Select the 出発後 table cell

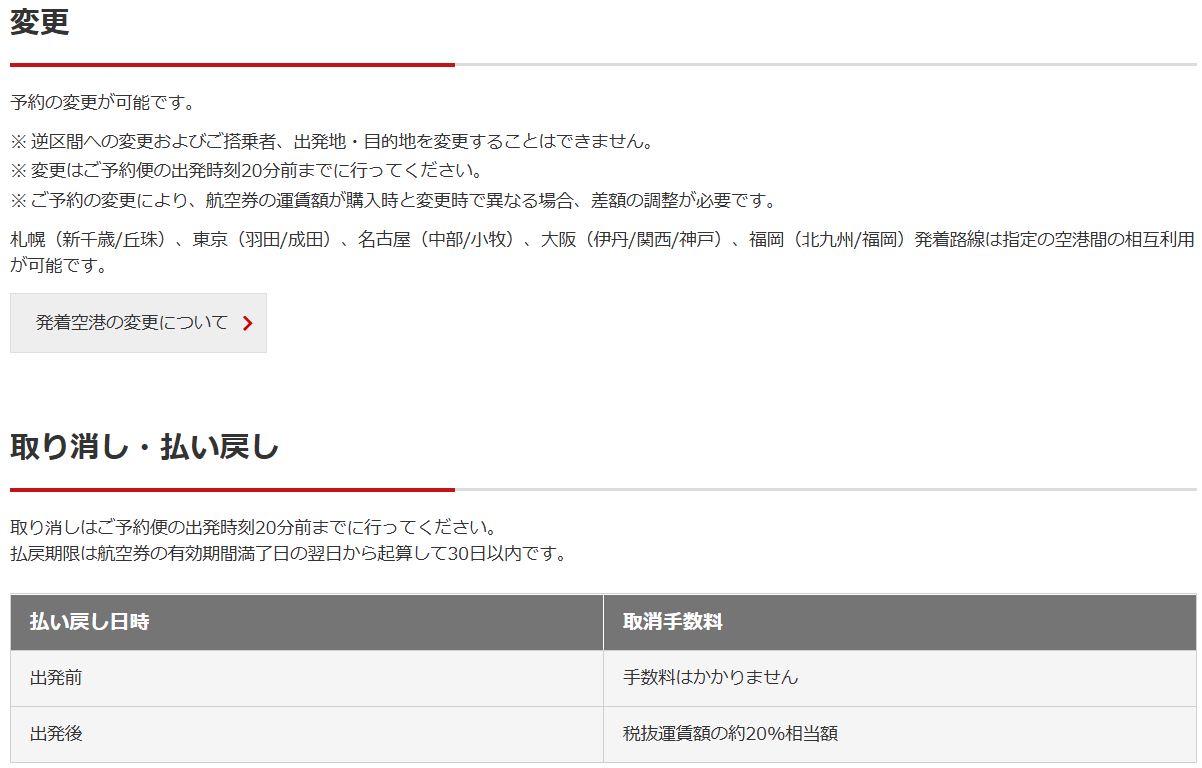tap(56, 734)
